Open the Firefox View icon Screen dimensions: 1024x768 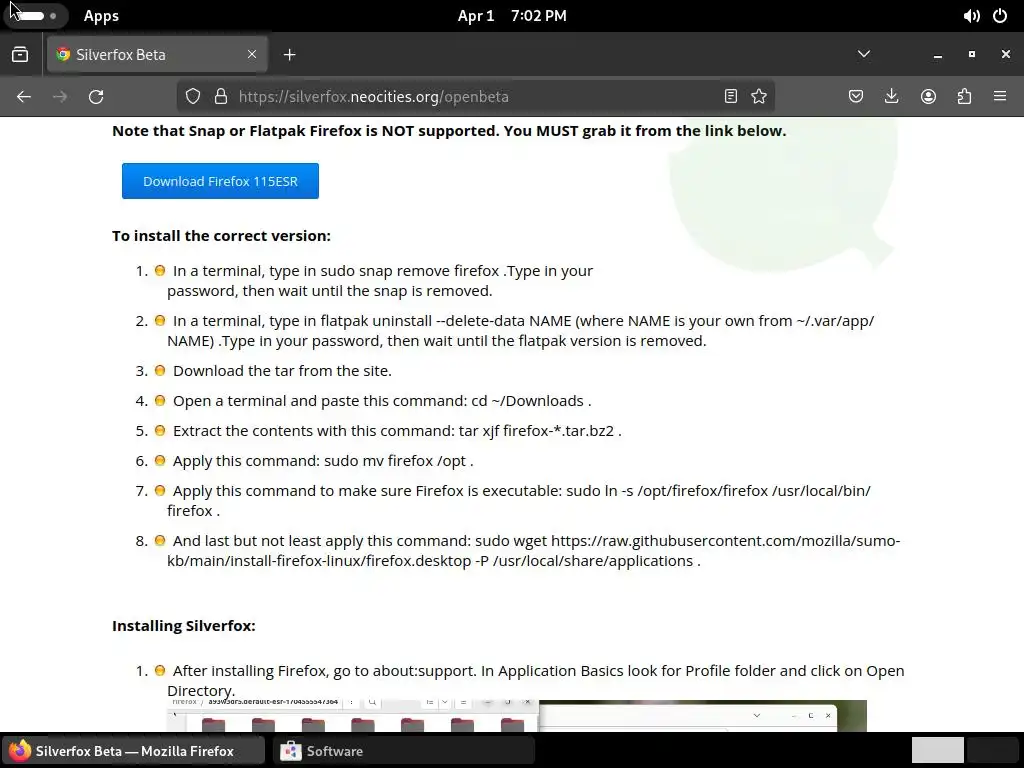coord(20,55)
